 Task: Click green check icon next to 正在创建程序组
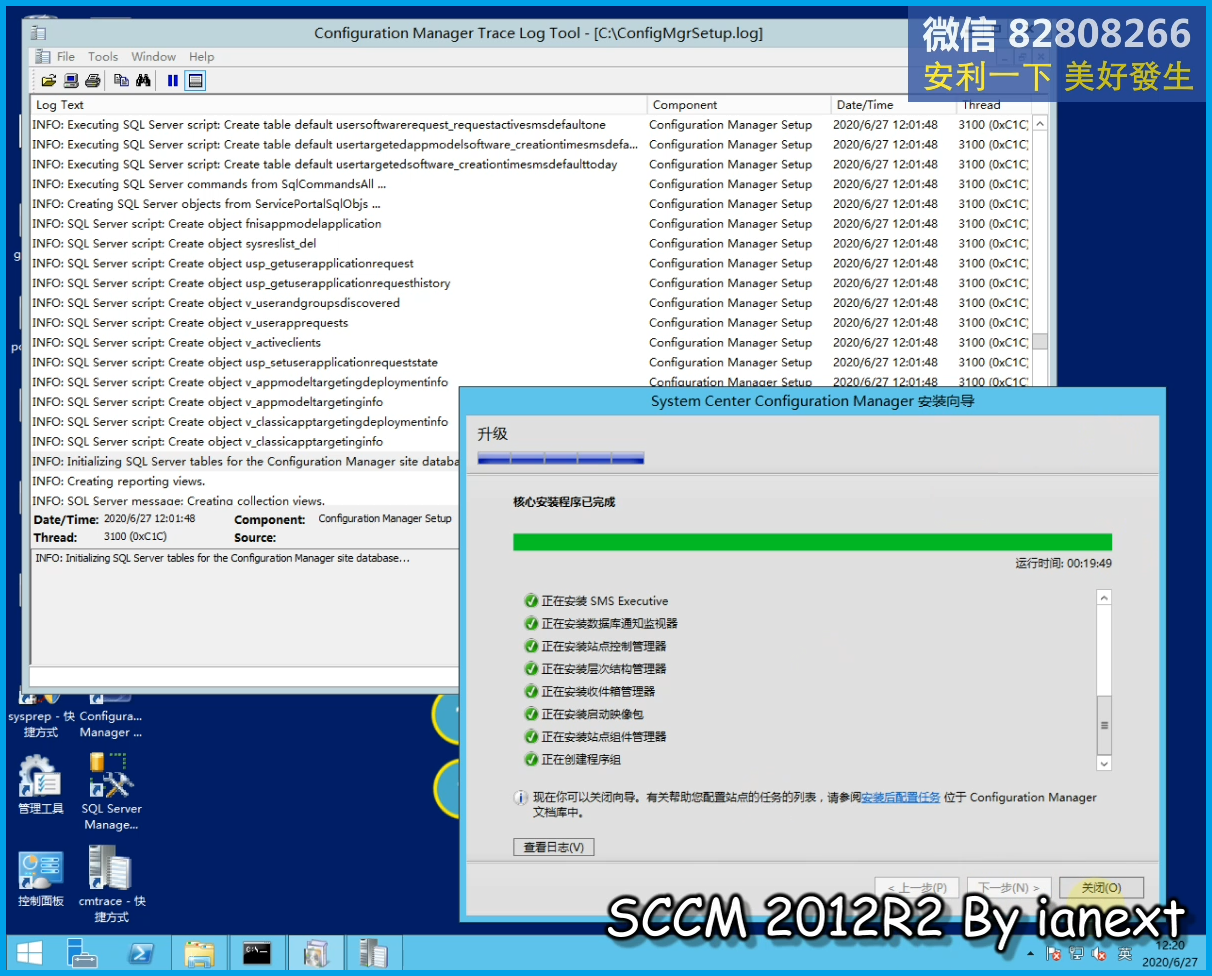click(x=531, y=759)
